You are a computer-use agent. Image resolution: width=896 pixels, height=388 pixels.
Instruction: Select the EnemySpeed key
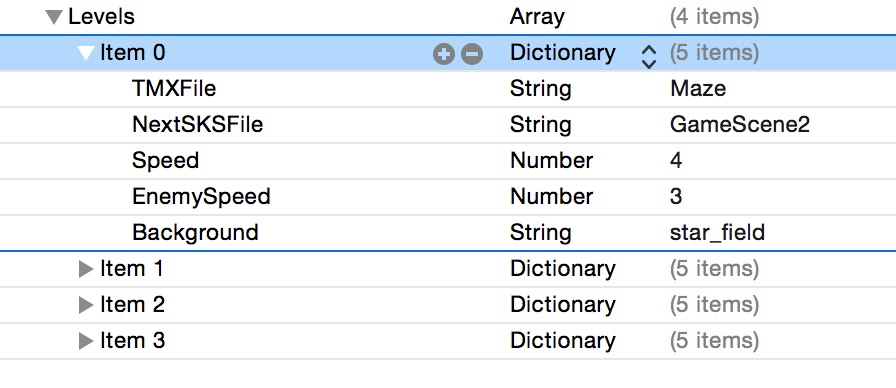click(x=201, y=197)
